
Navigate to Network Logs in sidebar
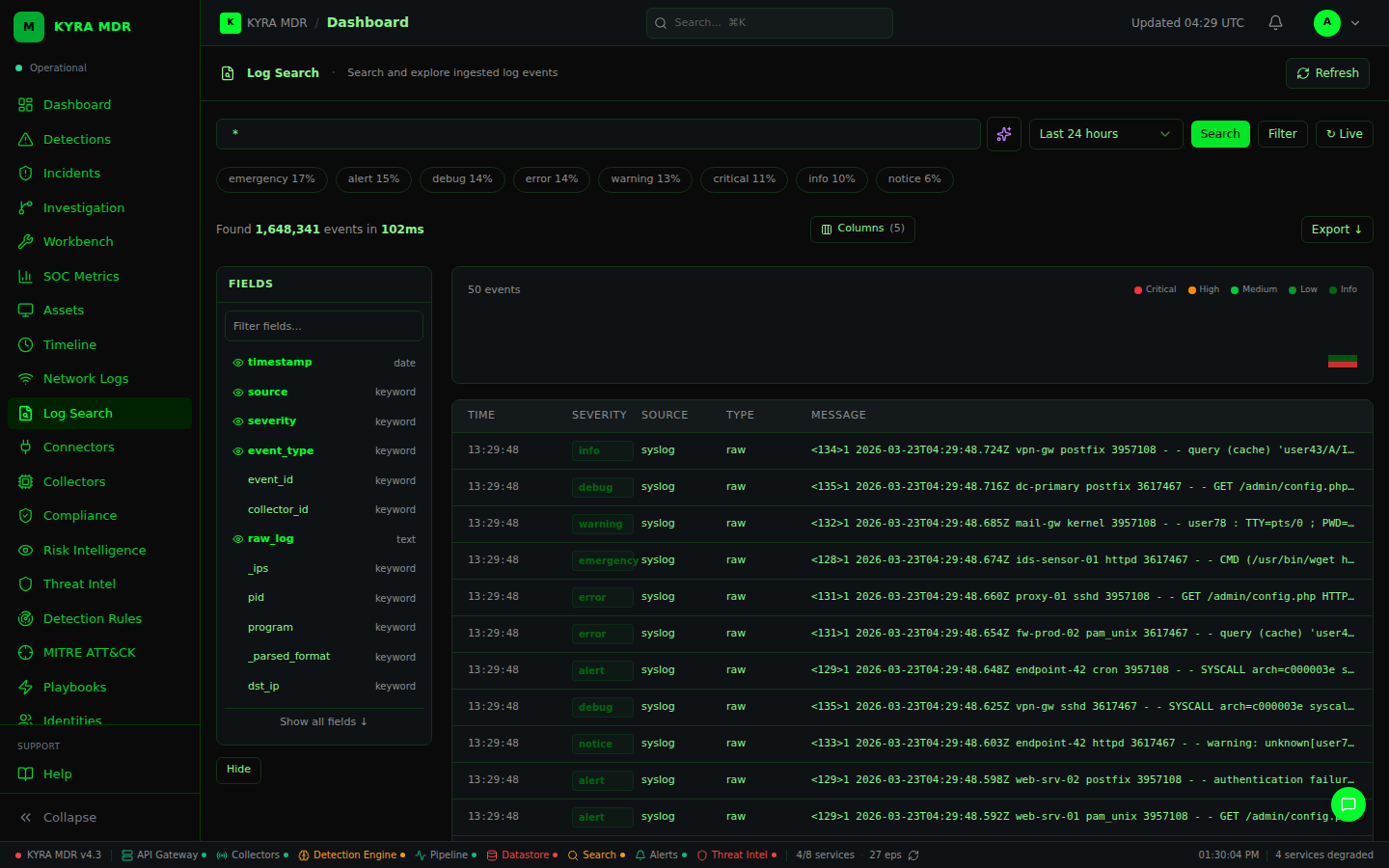click(x=85, y=379)
